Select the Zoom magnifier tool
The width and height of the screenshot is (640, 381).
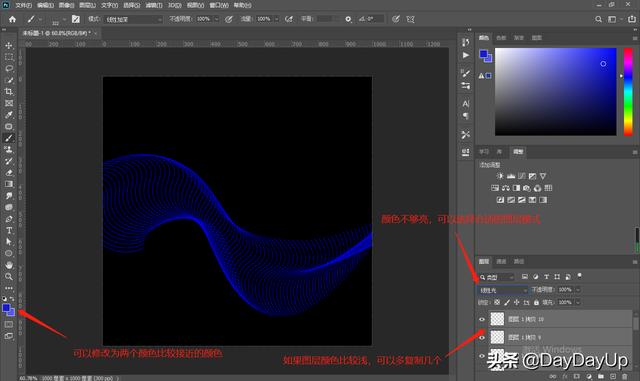coord(9,276)
